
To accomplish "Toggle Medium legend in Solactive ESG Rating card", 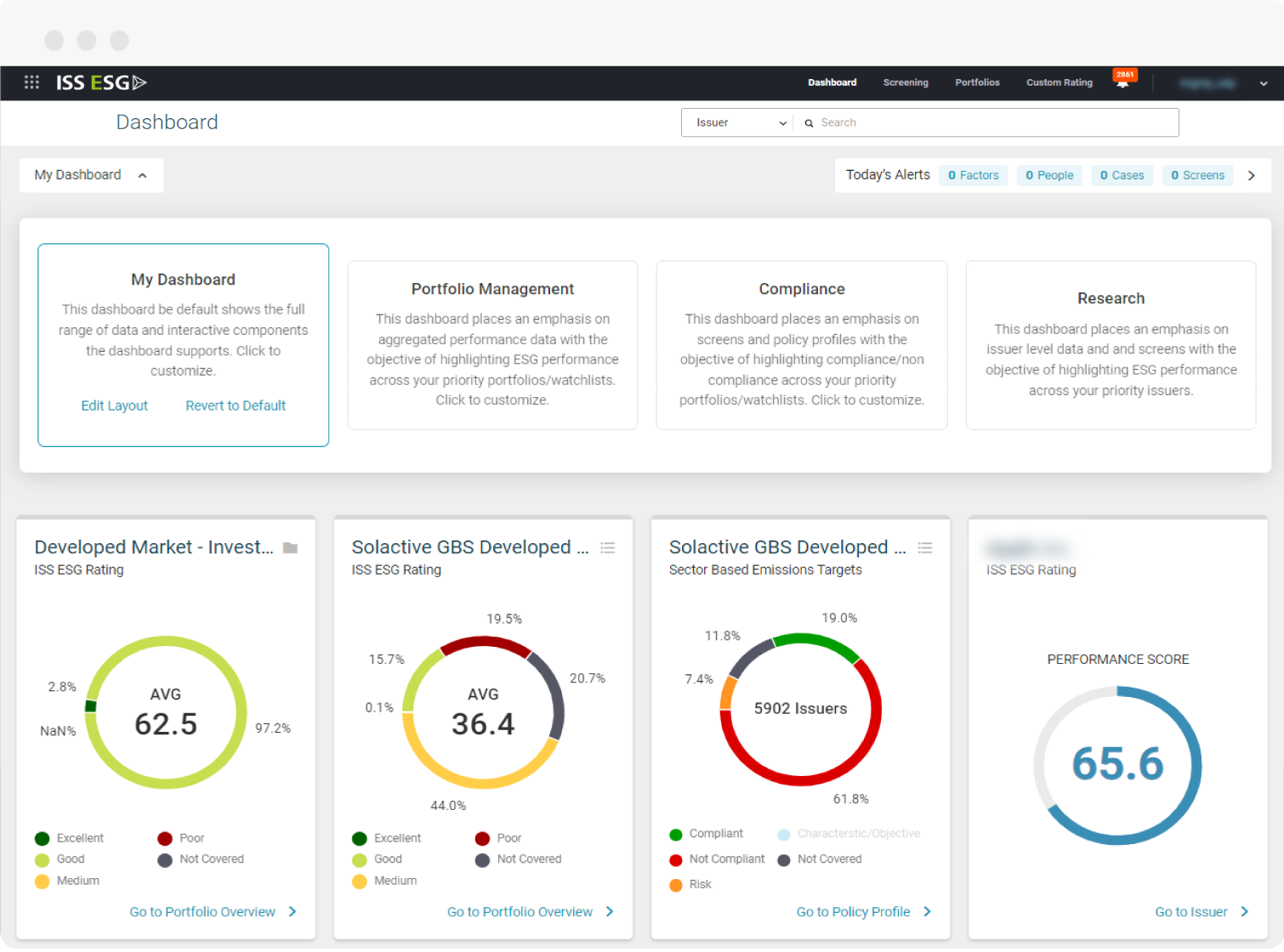I will (384, 881).
